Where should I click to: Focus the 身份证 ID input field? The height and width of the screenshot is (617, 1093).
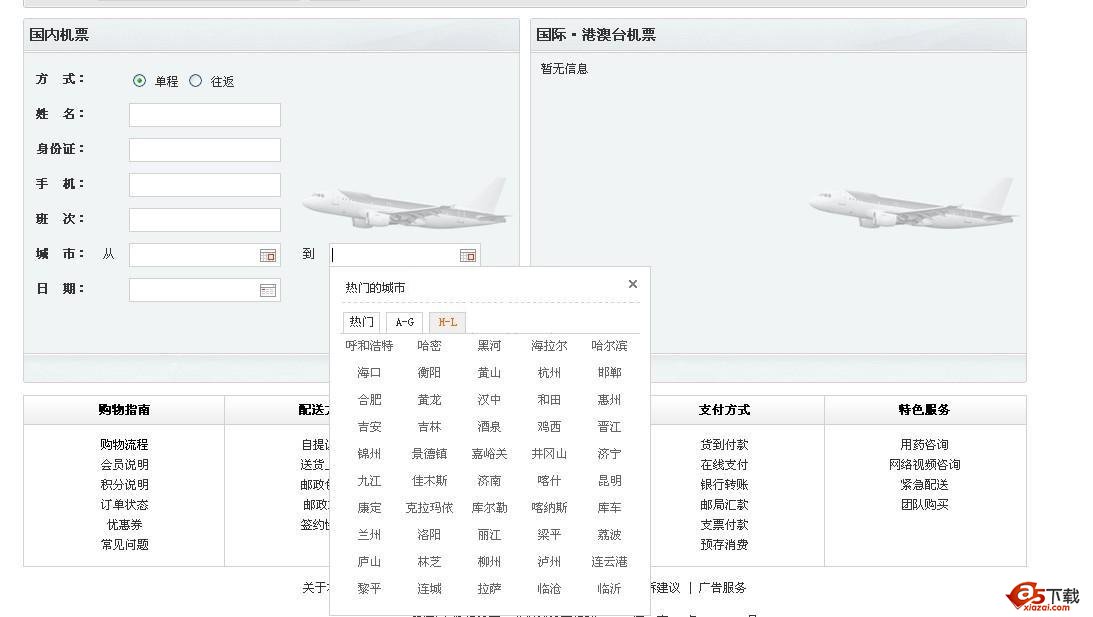(x=205, y=150)
